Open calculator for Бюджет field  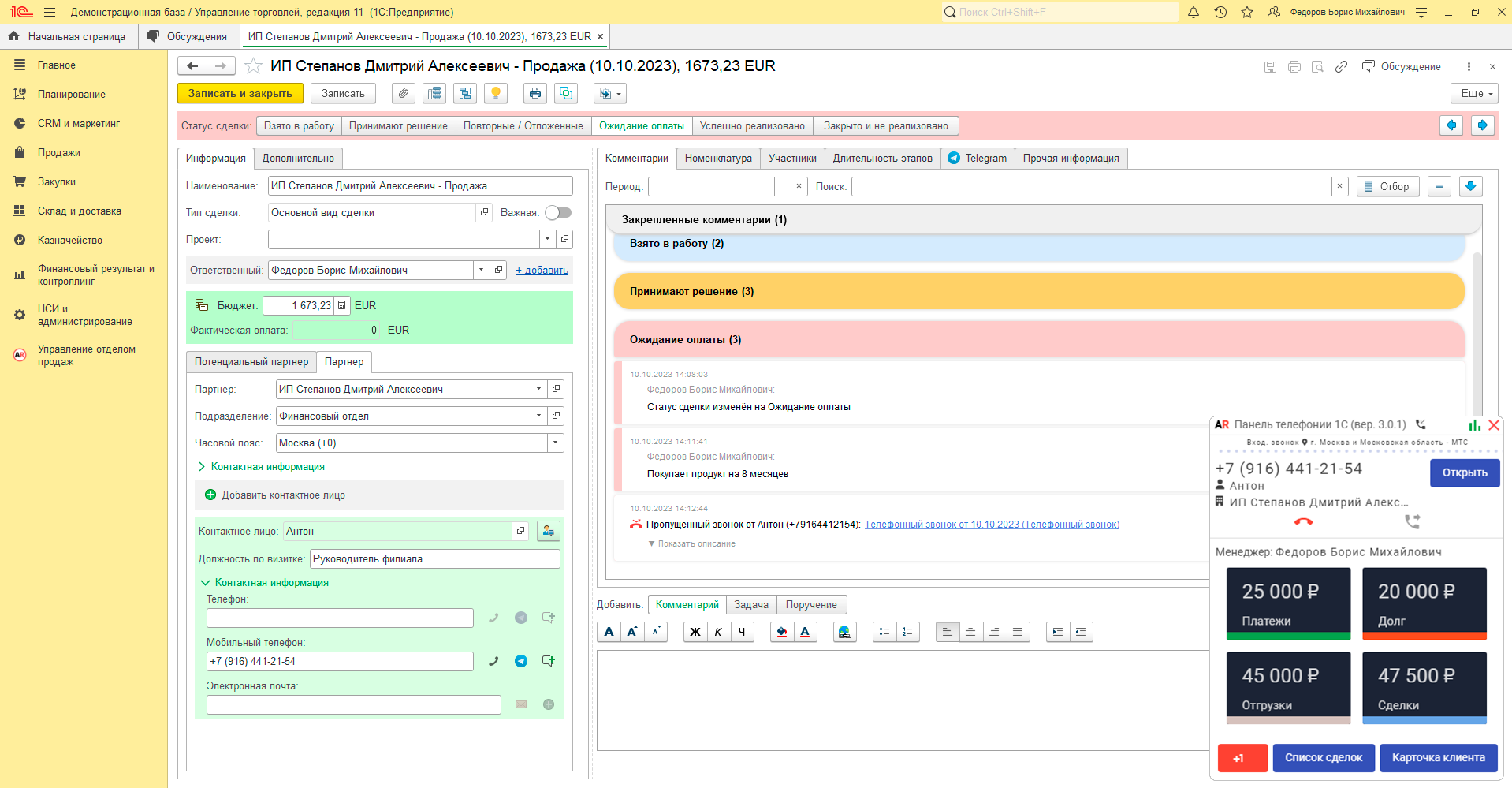click(342, 305)
